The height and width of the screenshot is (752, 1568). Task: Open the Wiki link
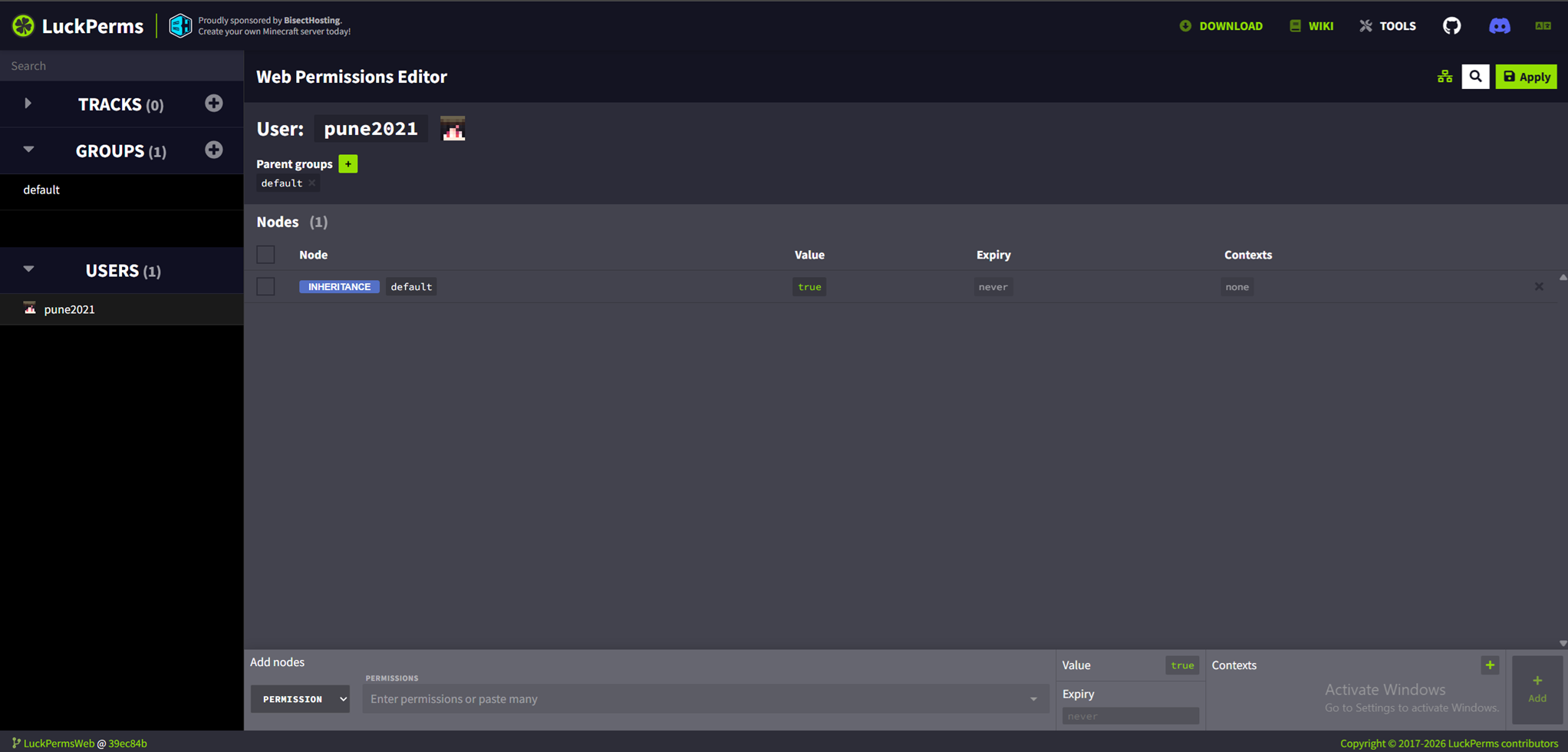coord(1311,26)
